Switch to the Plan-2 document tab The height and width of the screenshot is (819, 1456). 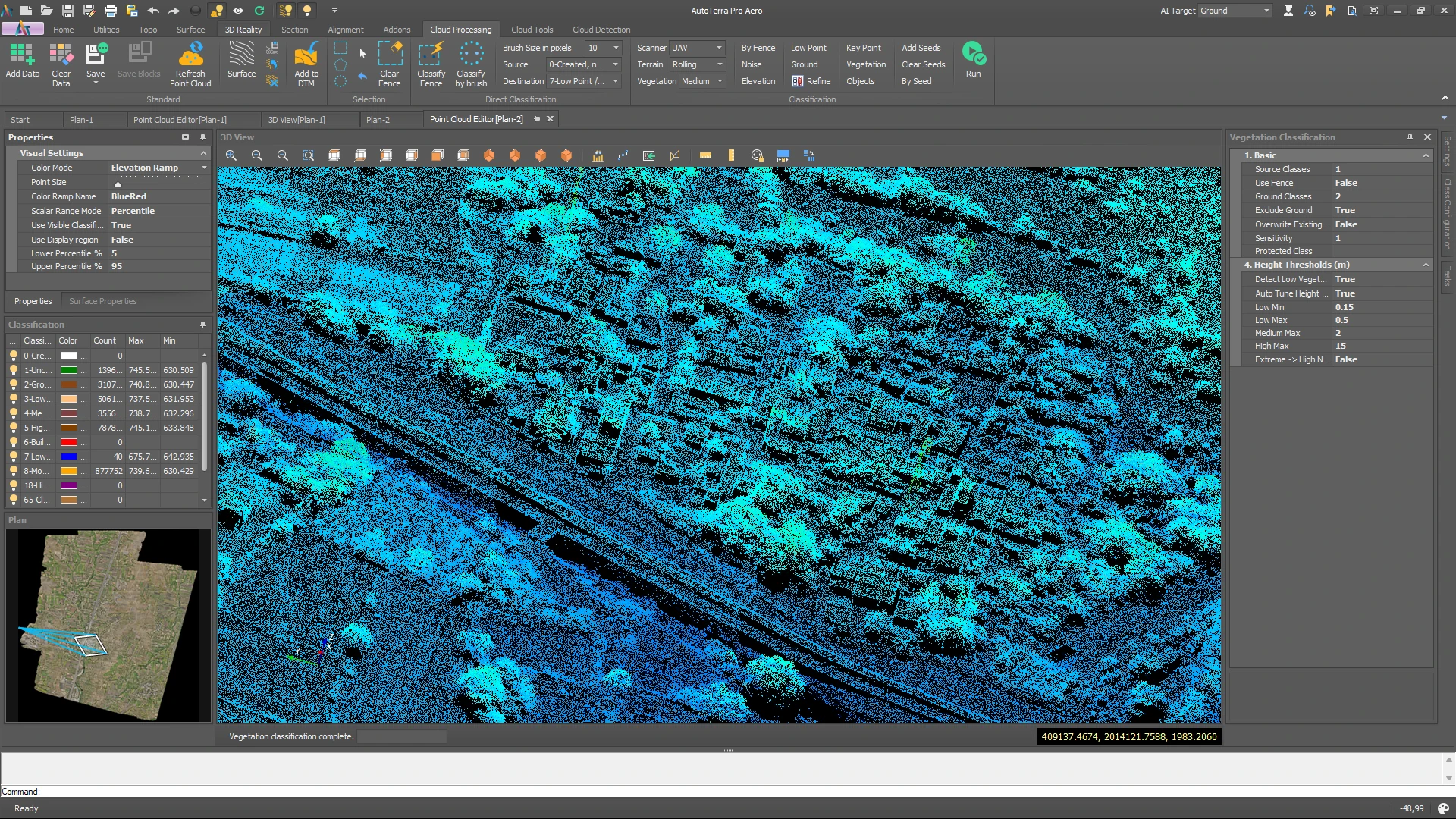378,120
